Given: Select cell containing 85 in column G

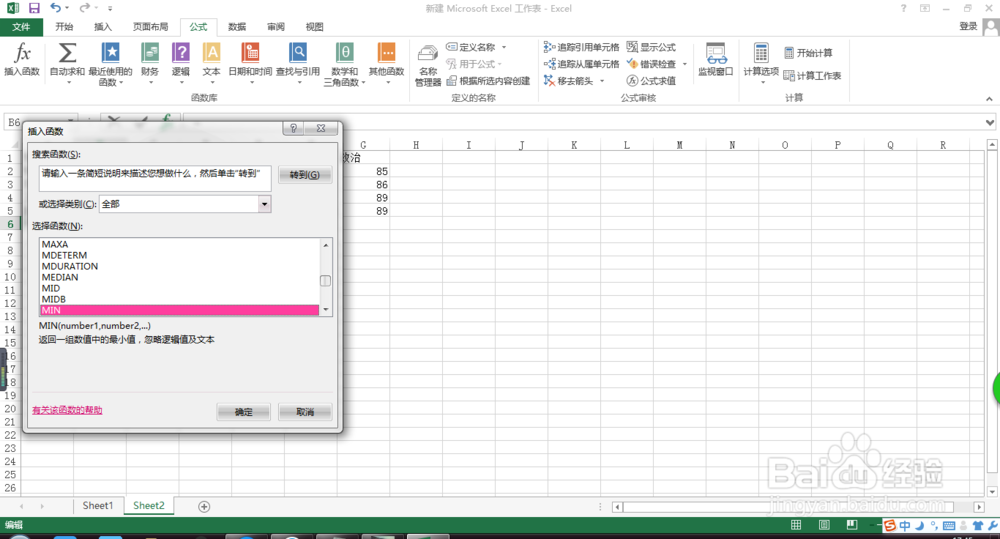Looking at the screenshot, I should click(364, 171).
